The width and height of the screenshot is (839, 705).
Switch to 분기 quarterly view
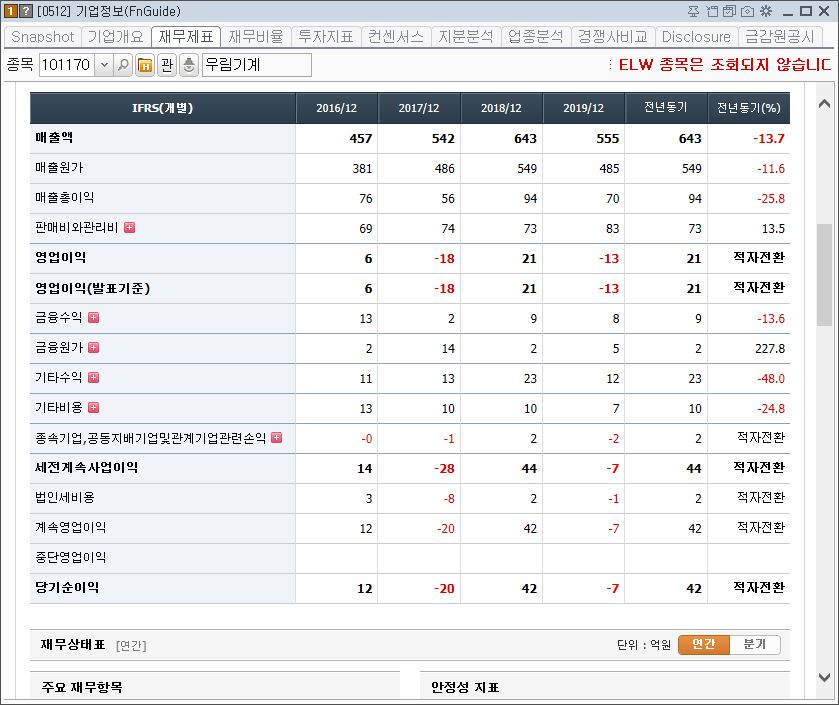pos(755,645)
